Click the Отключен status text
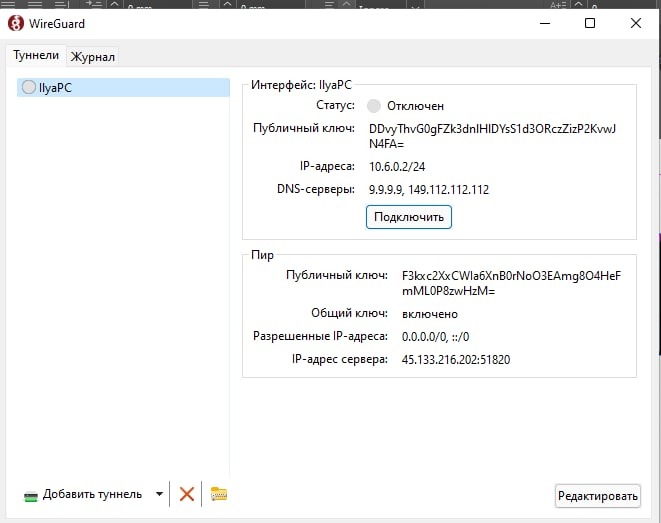The height and width of the screenshot is (523, 661). [415, 106]
